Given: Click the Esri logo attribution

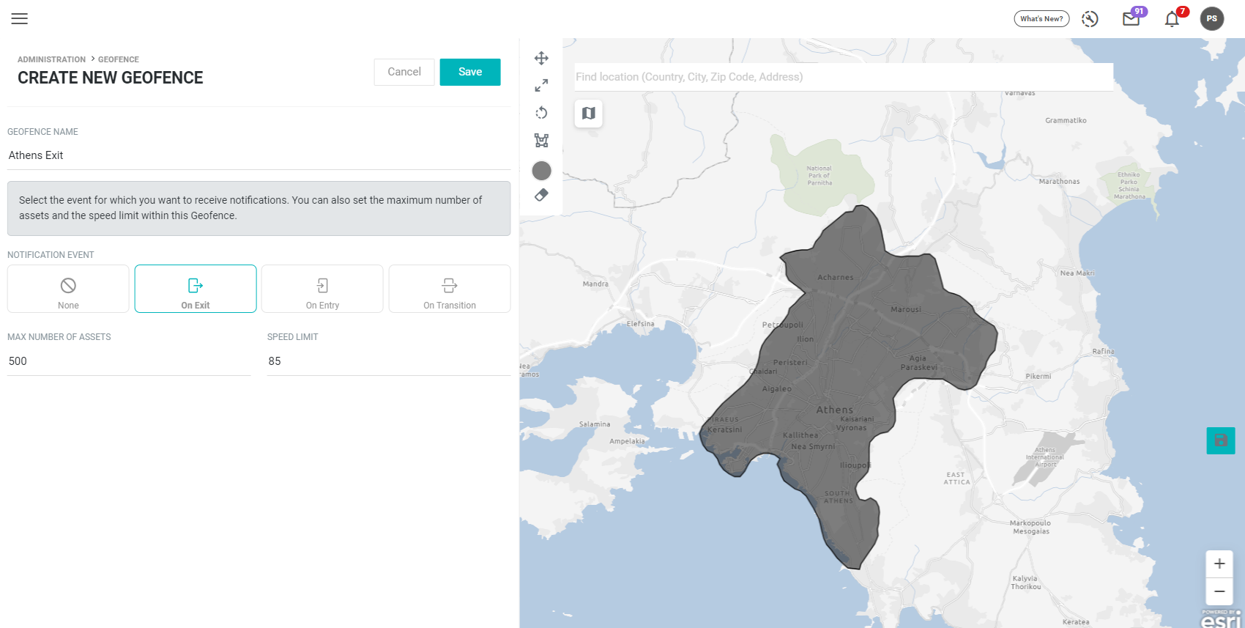Looking at the screenshot, I should 1221,618.
